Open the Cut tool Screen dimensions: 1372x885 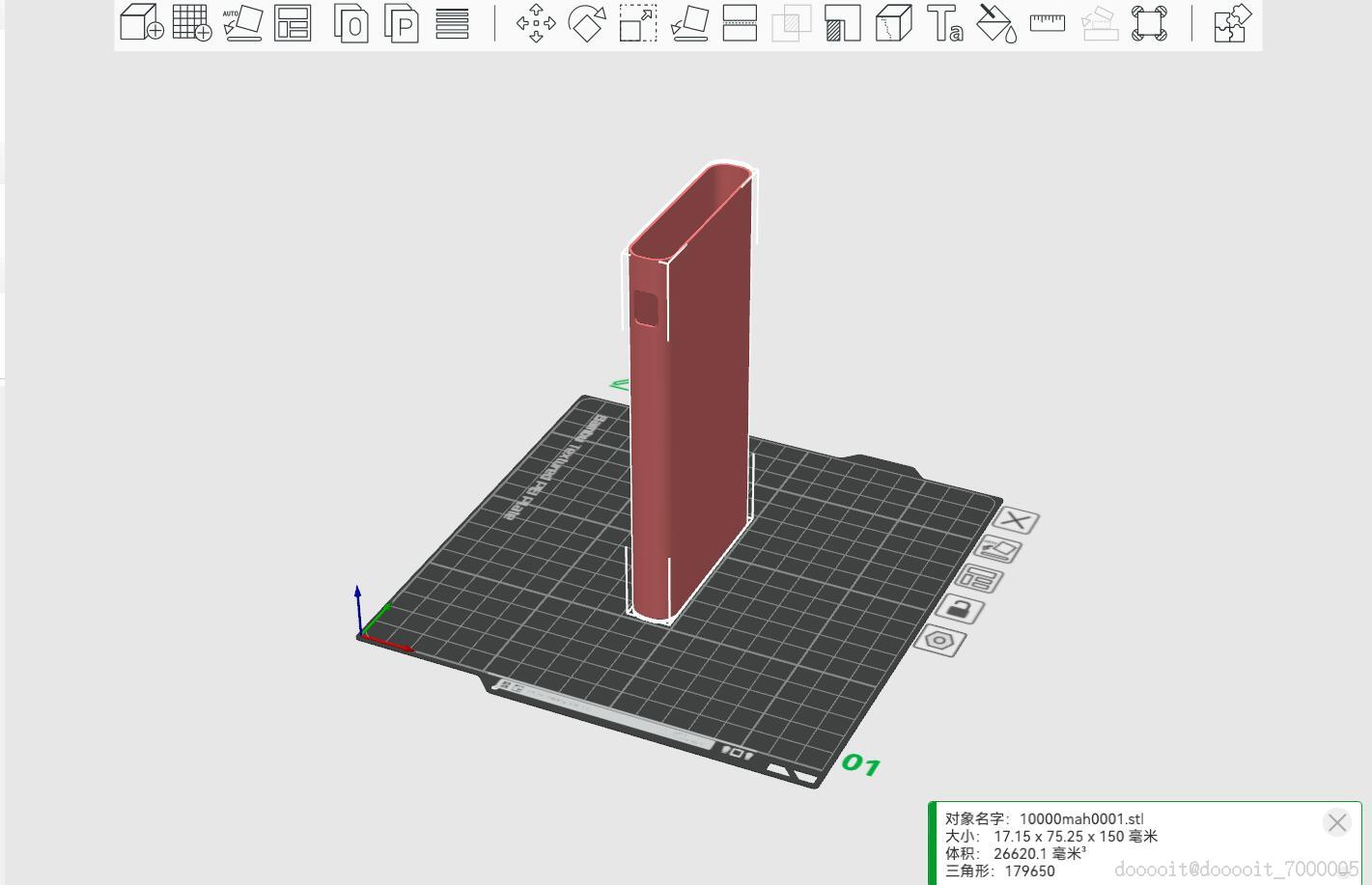pyautogui.click(x=740, y=23)
